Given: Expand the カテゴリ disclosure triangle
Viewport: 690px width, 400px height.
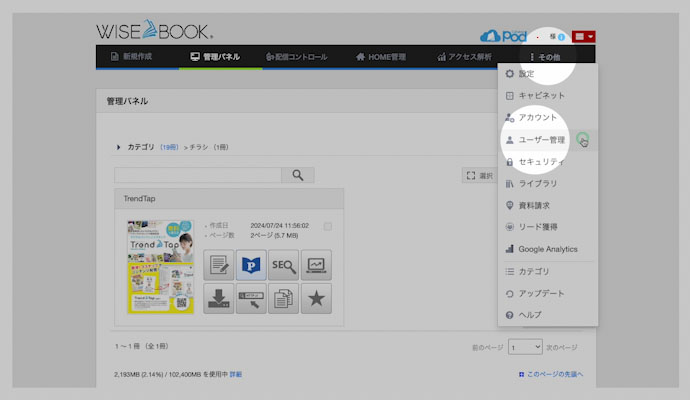Looking at the screenshot, I should click(x=119, y=147).
